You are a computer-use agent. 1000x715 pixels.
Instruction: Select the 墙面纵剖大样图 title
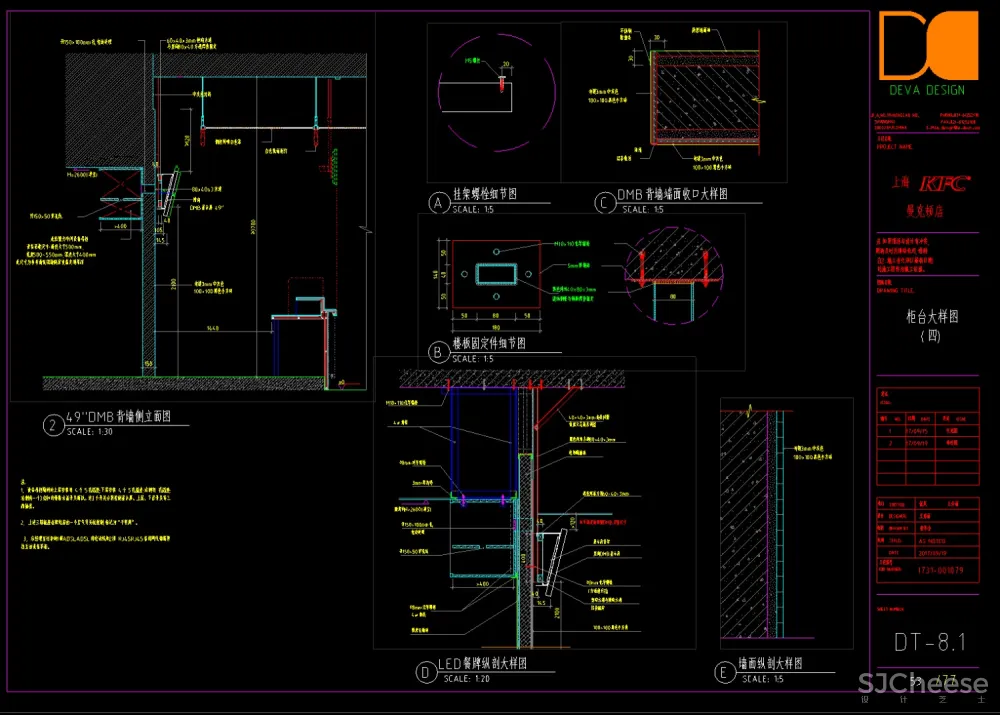[771, 664]
